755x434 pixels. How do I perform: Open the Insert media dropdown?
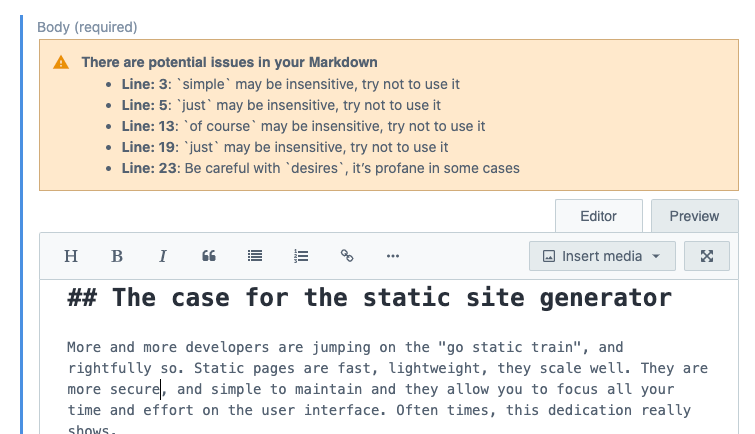[x=602, y=256]
